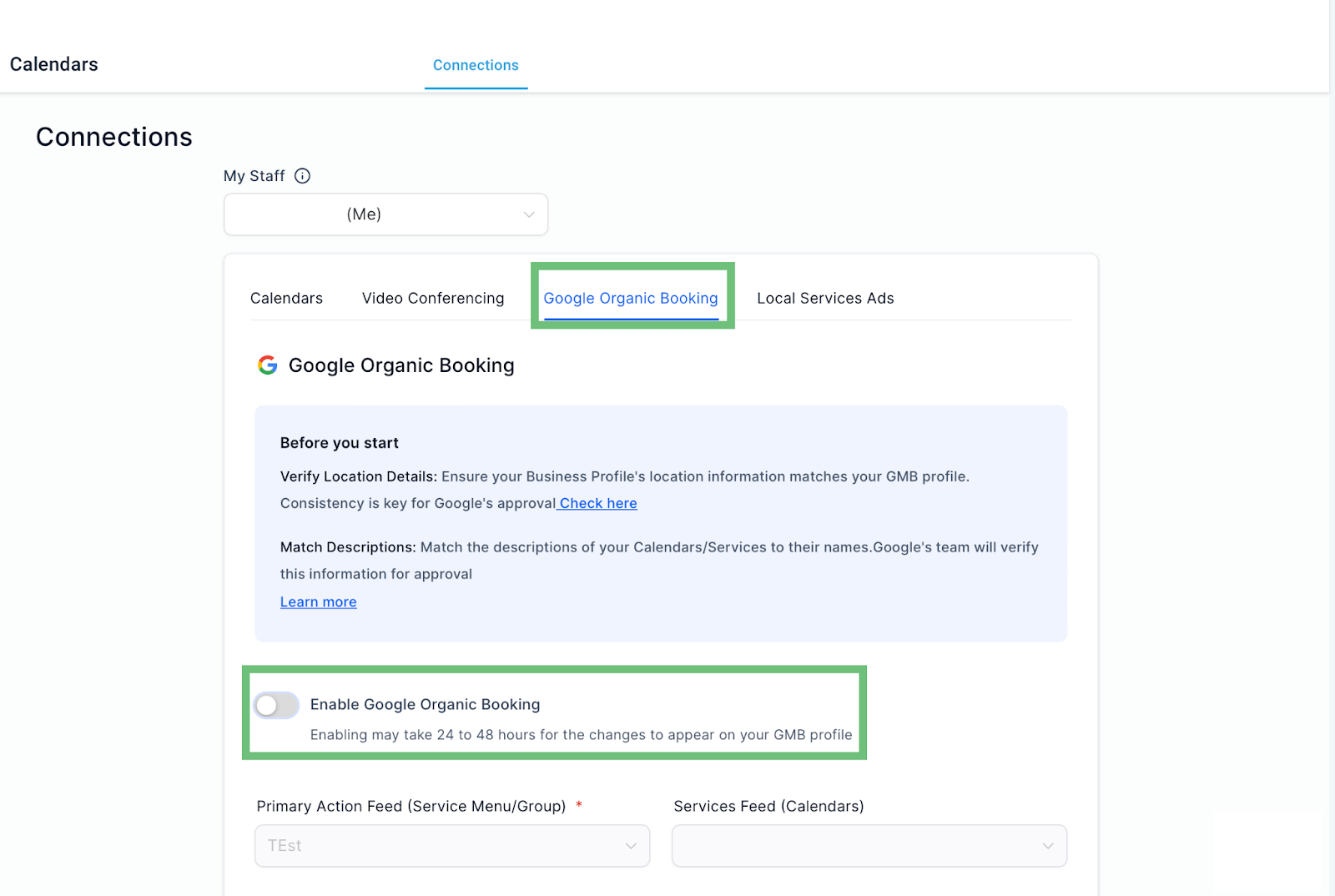Screen dimensions: 1335x896
Task: Click the Calendars page title
Action: tap(54, 64)
